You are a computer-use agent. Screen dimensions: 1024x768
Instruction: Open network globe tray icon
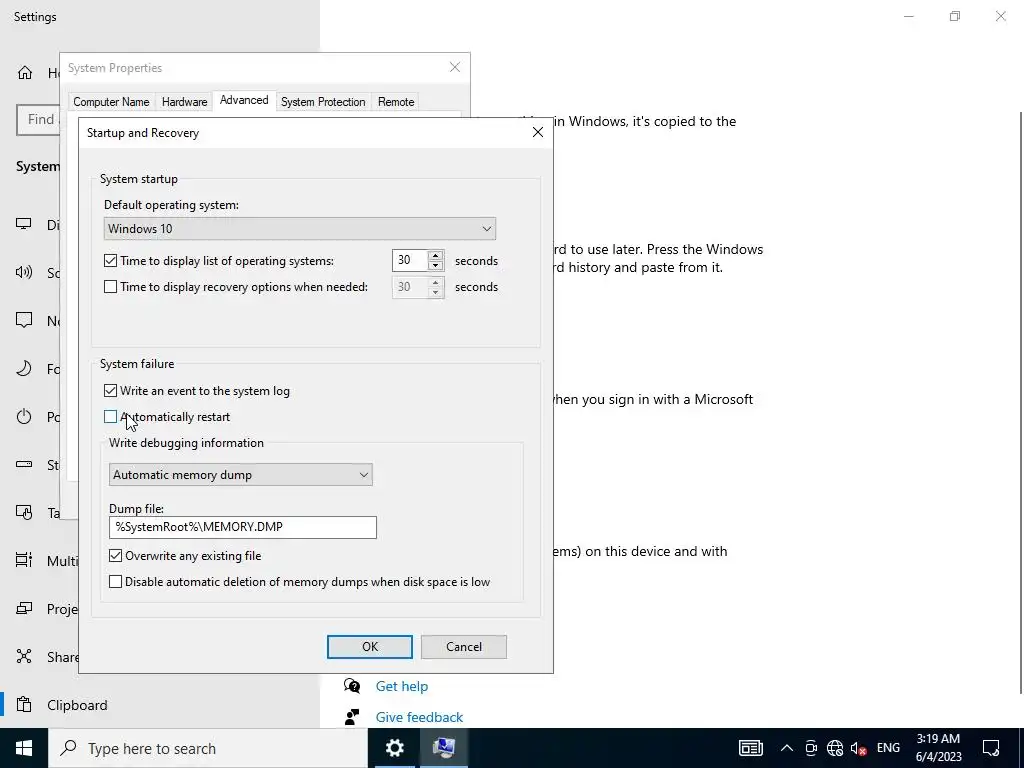(835, 748)
